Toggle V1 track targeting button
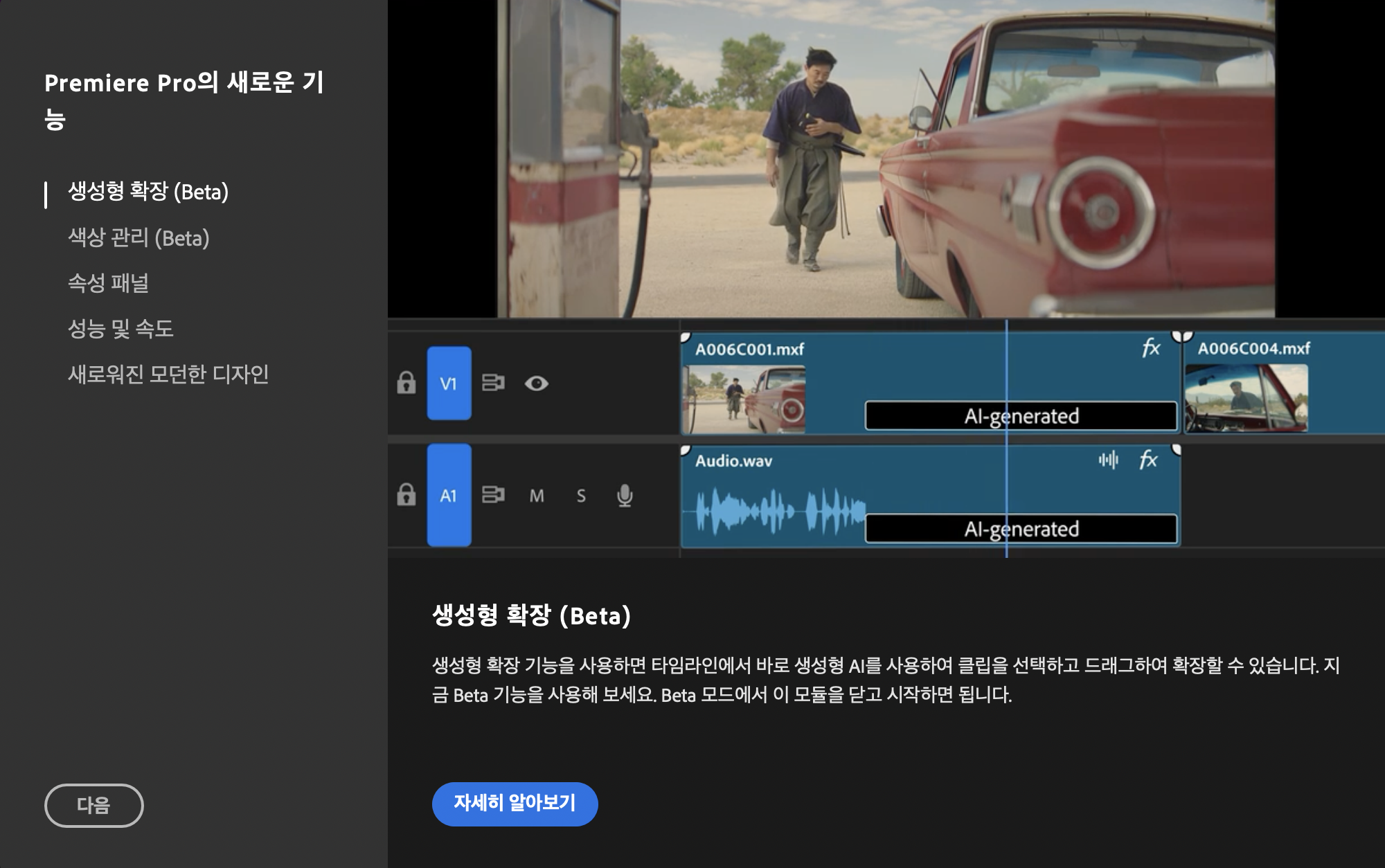The width and height of the screenshot is (1385, 868). [449, 383]
